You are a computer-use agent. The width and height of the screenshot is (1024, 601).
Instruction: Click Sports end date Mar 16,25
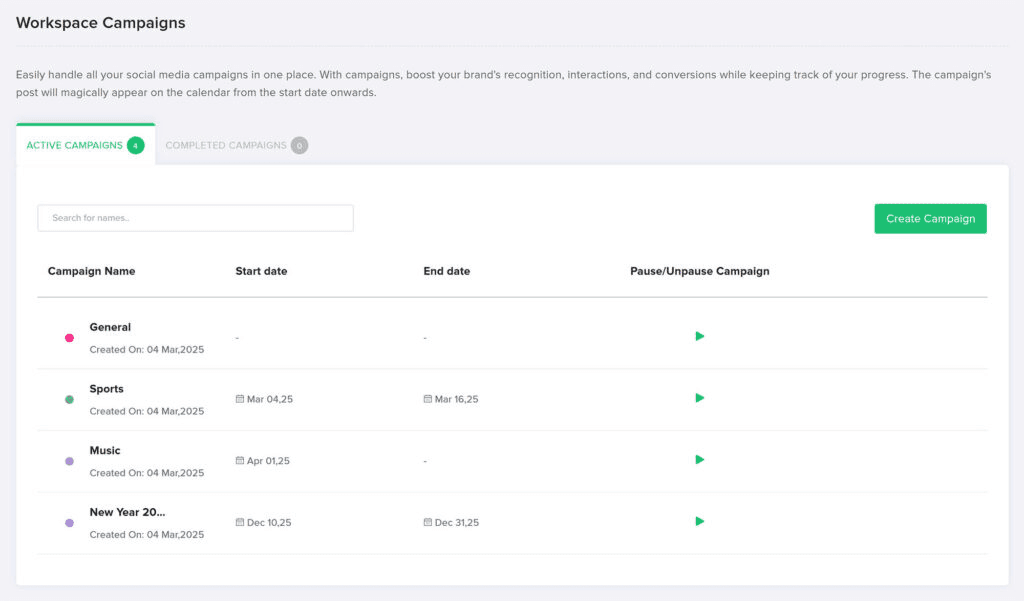click(x=456, y=399)
